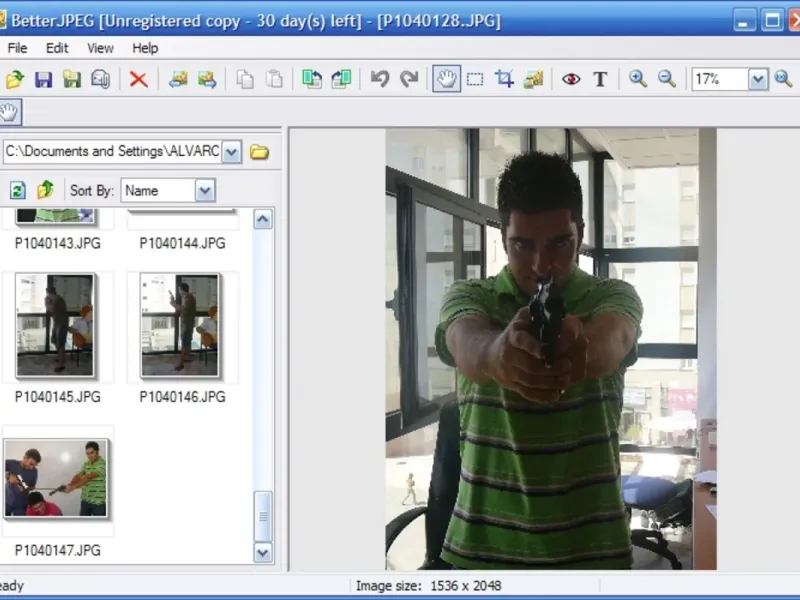Click the Zoom Out magnifier
The image size is (800, 600).
(x=667, y=79)
